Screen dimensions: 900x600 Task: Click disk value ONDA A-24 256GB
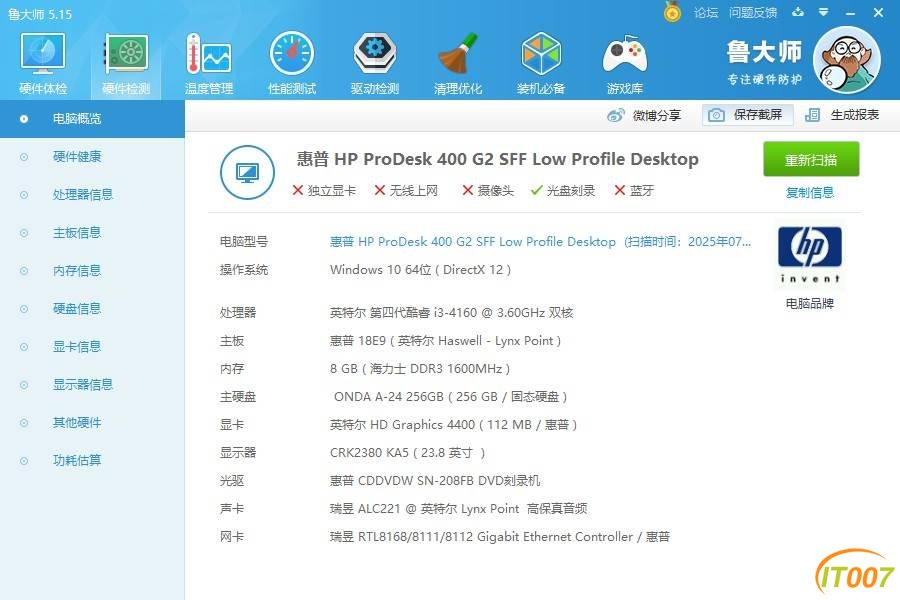(451, 397)
